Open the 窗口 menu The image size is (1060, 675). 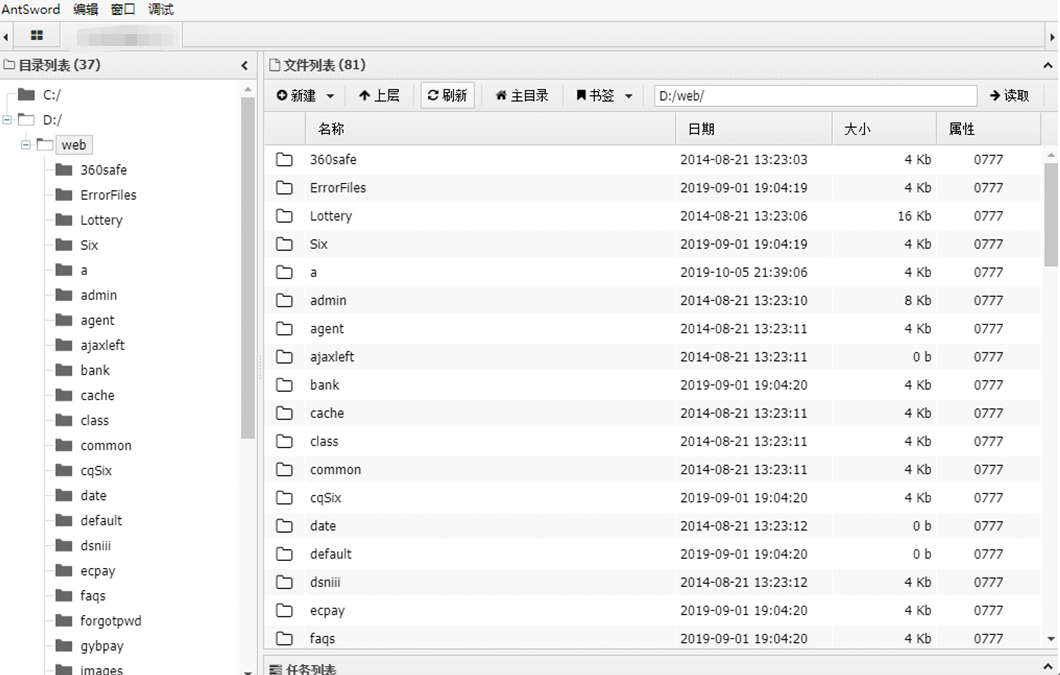[123, 9]
